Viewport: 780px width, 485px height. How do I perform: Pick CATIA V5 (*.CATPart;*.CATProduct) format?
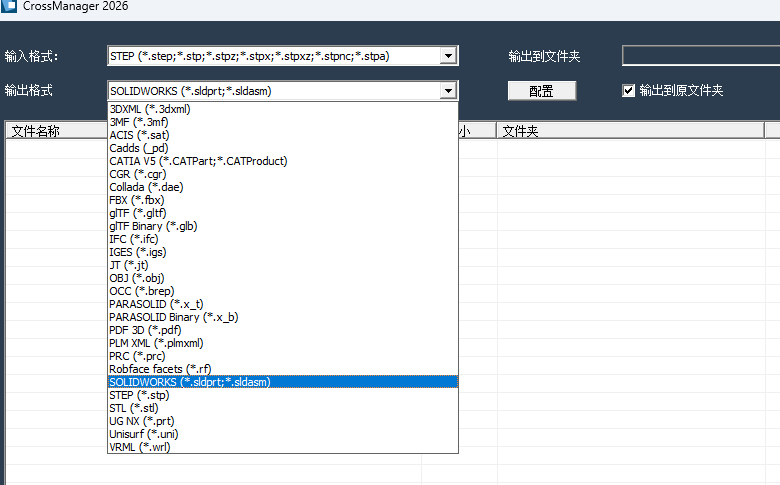283,161
